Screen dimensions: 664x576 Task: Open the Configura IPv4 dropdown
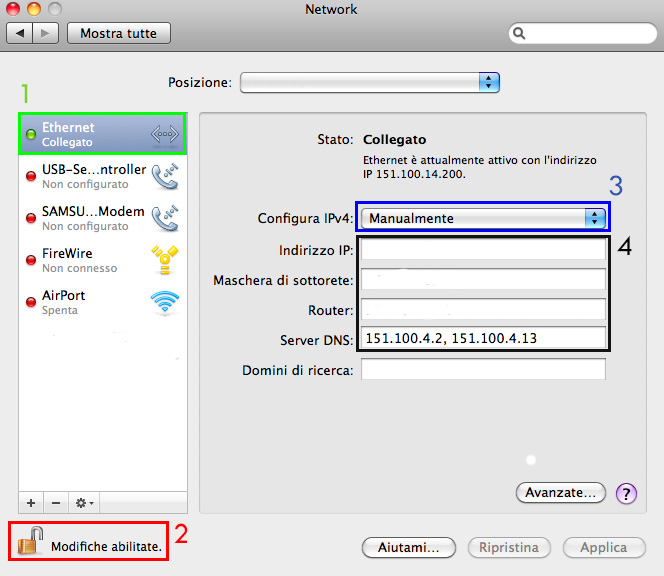(483, 218)
